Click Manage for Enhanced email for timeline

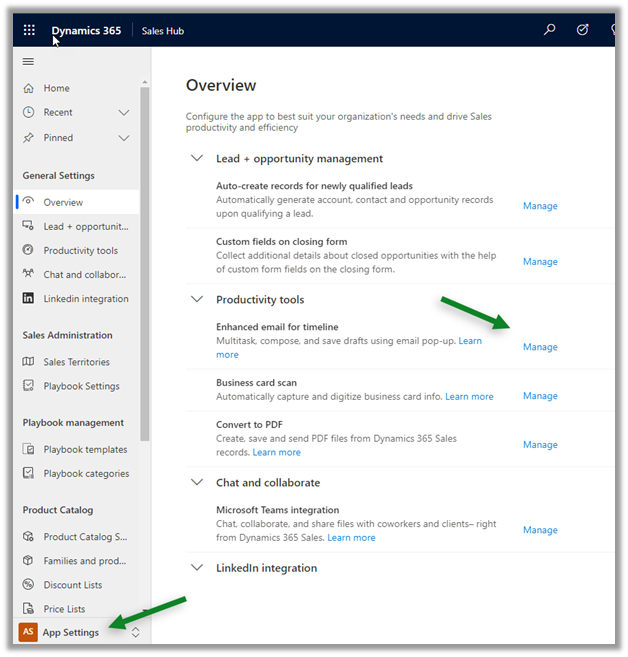point(540,347)
